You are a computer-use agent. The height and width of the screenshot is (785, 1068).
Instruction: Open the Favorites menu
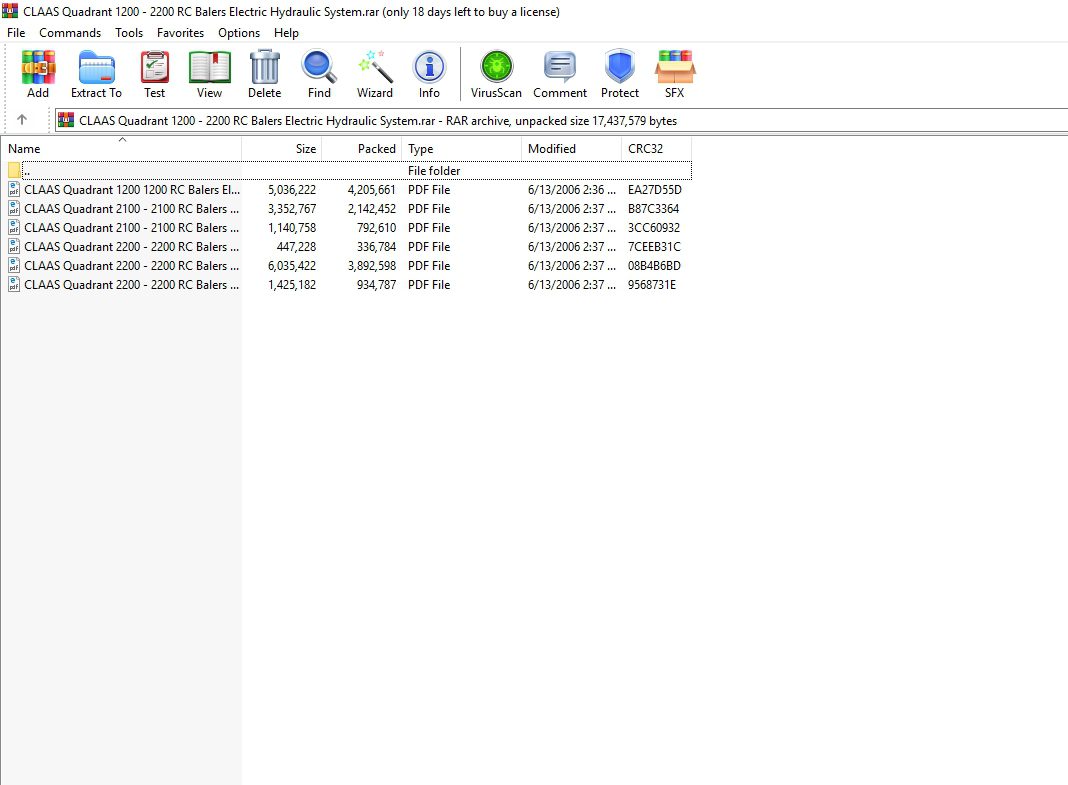[180, 33]
